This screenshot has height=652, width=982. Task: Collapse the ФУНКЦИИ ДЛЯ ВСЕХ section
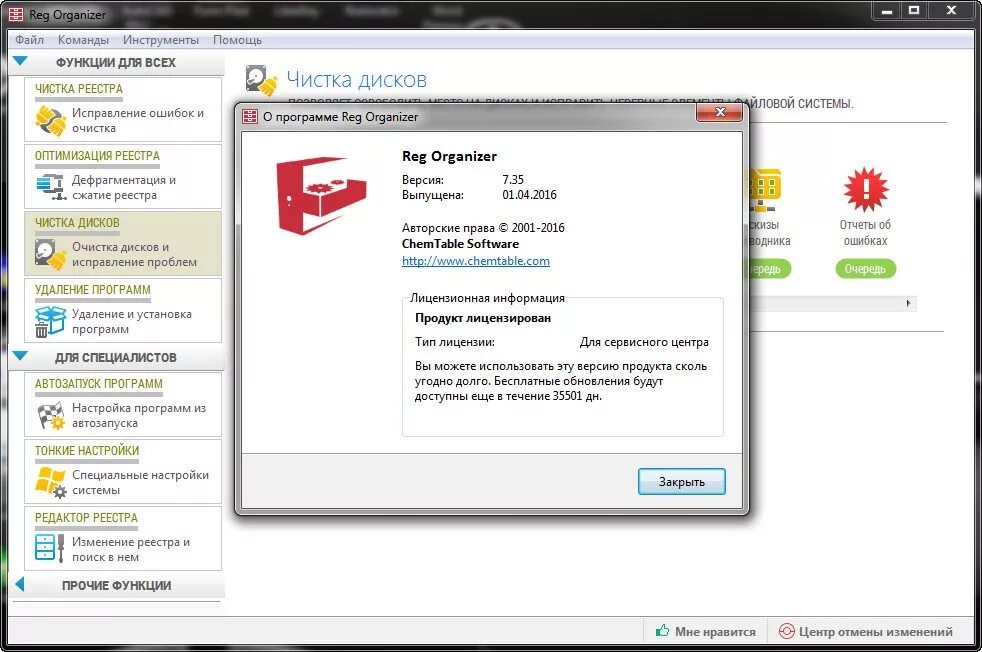click(x=20, y=61)
